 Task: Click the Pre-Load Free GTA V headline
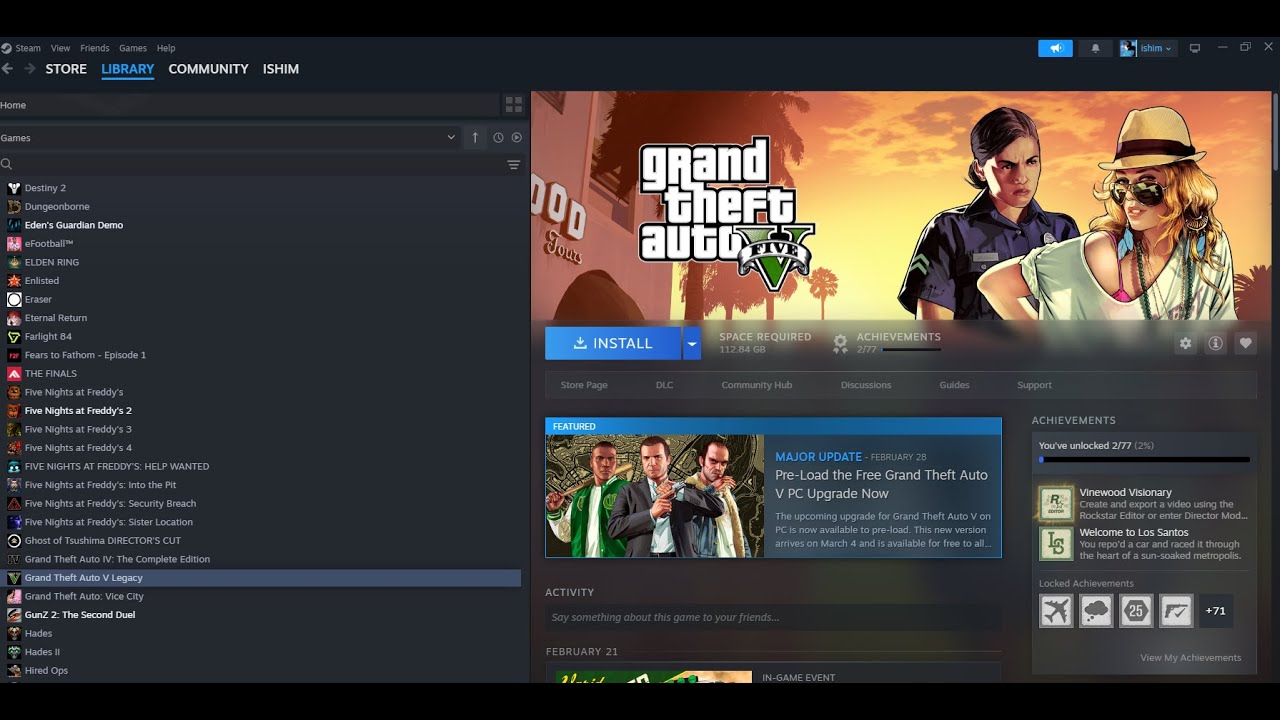(881, 484)
